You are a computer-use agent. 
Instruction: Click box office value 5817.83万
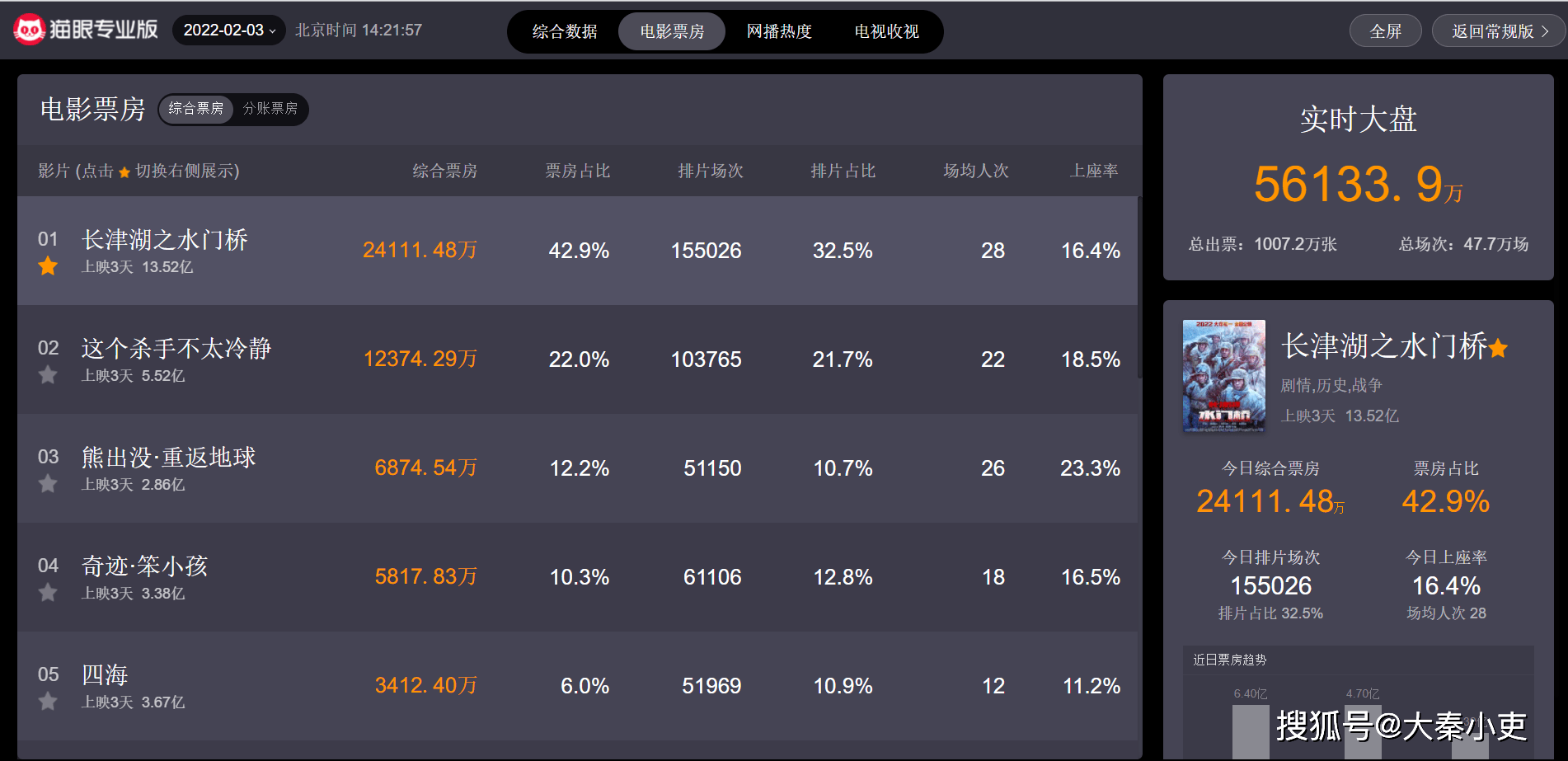pos(426,576)
